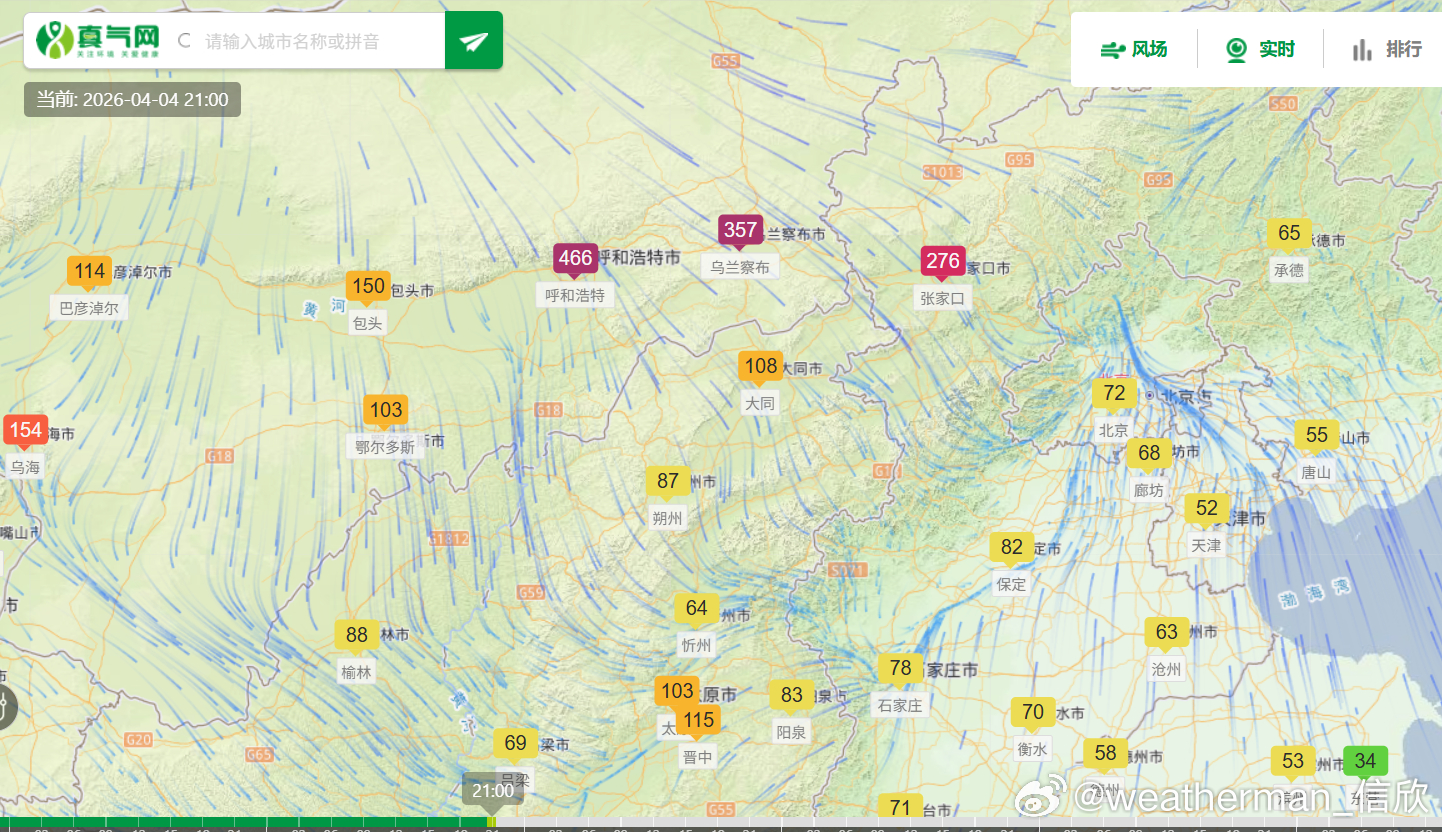Select the 63 AQI marker for 沧州
The image size is (1442, 832).
(1167, 632)
